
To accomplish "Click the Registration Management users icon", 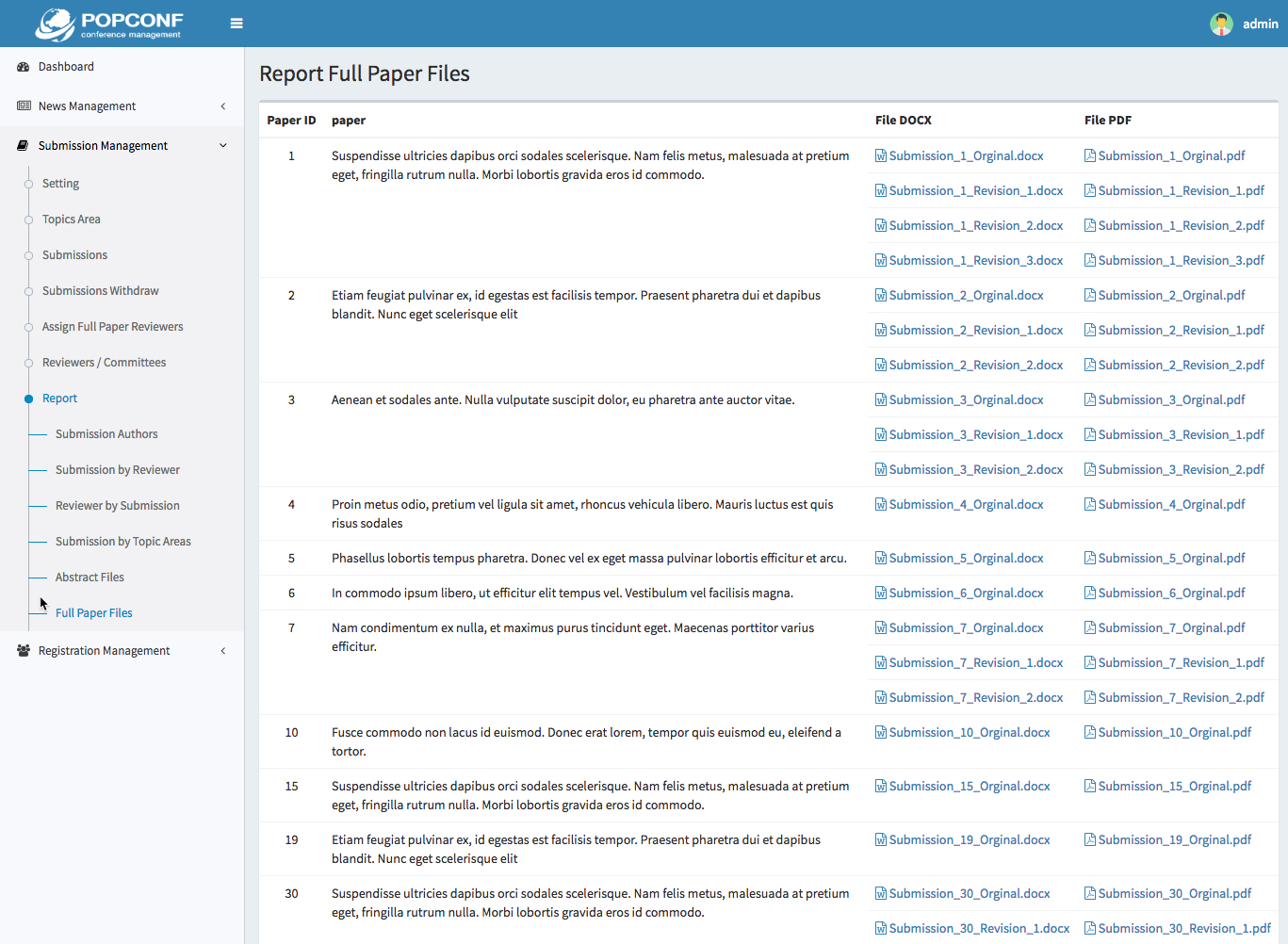I will [x=24, y=651].
